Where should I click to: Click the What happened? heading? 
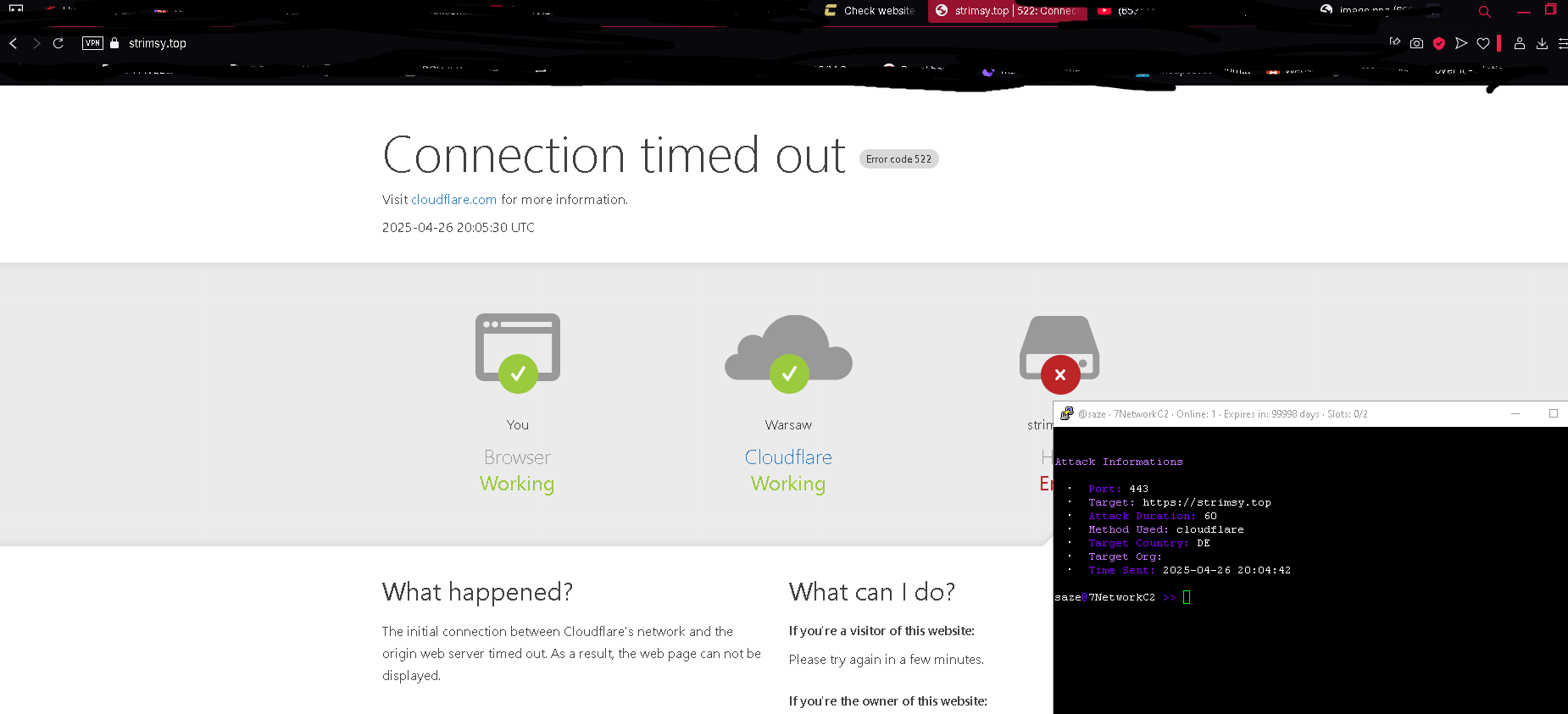pyautogui.click(x=477, y=592)
